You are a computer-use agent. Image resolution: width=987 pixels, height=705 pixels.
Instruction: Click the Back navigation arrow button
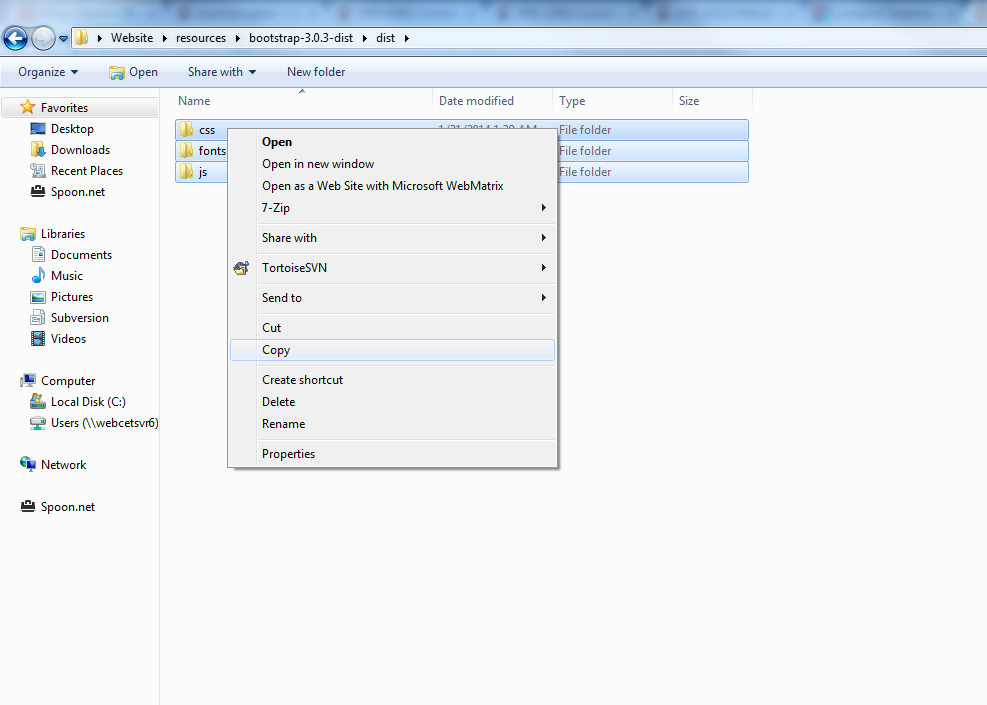coord(16,38)
